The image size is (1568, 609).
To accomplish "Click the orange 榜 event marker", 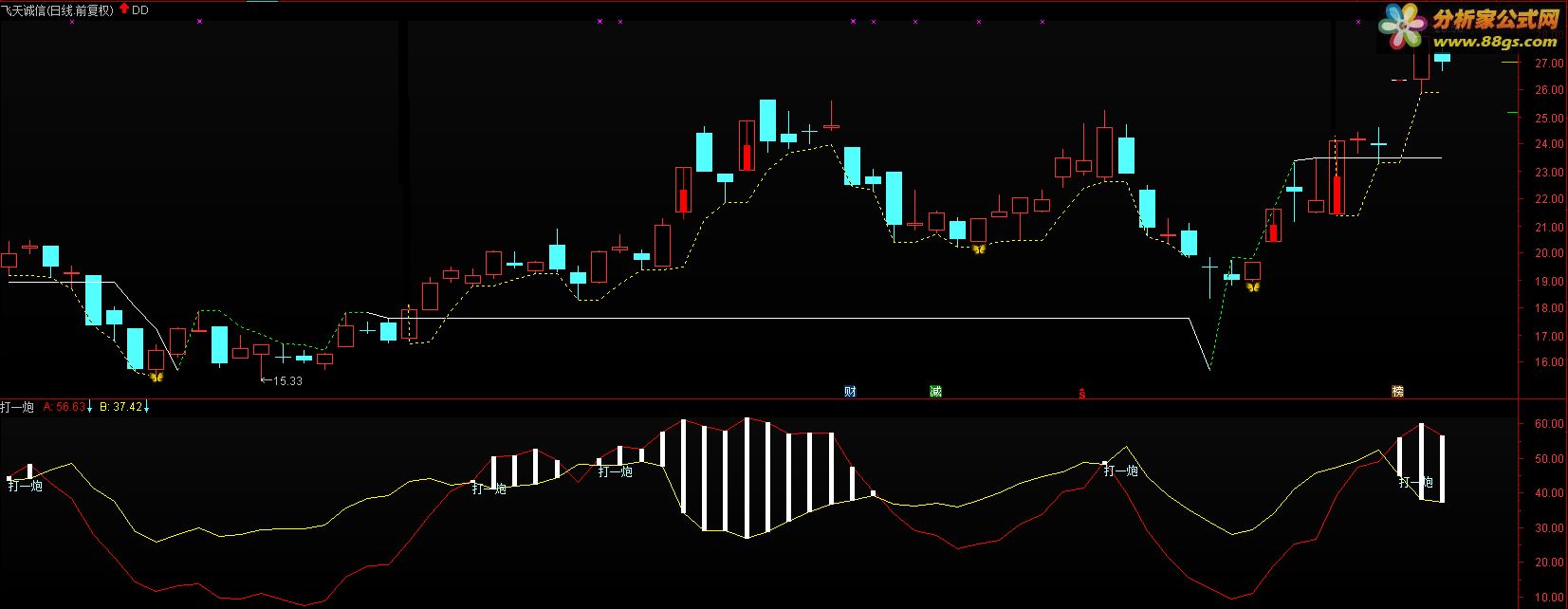I will point(1397,391).
